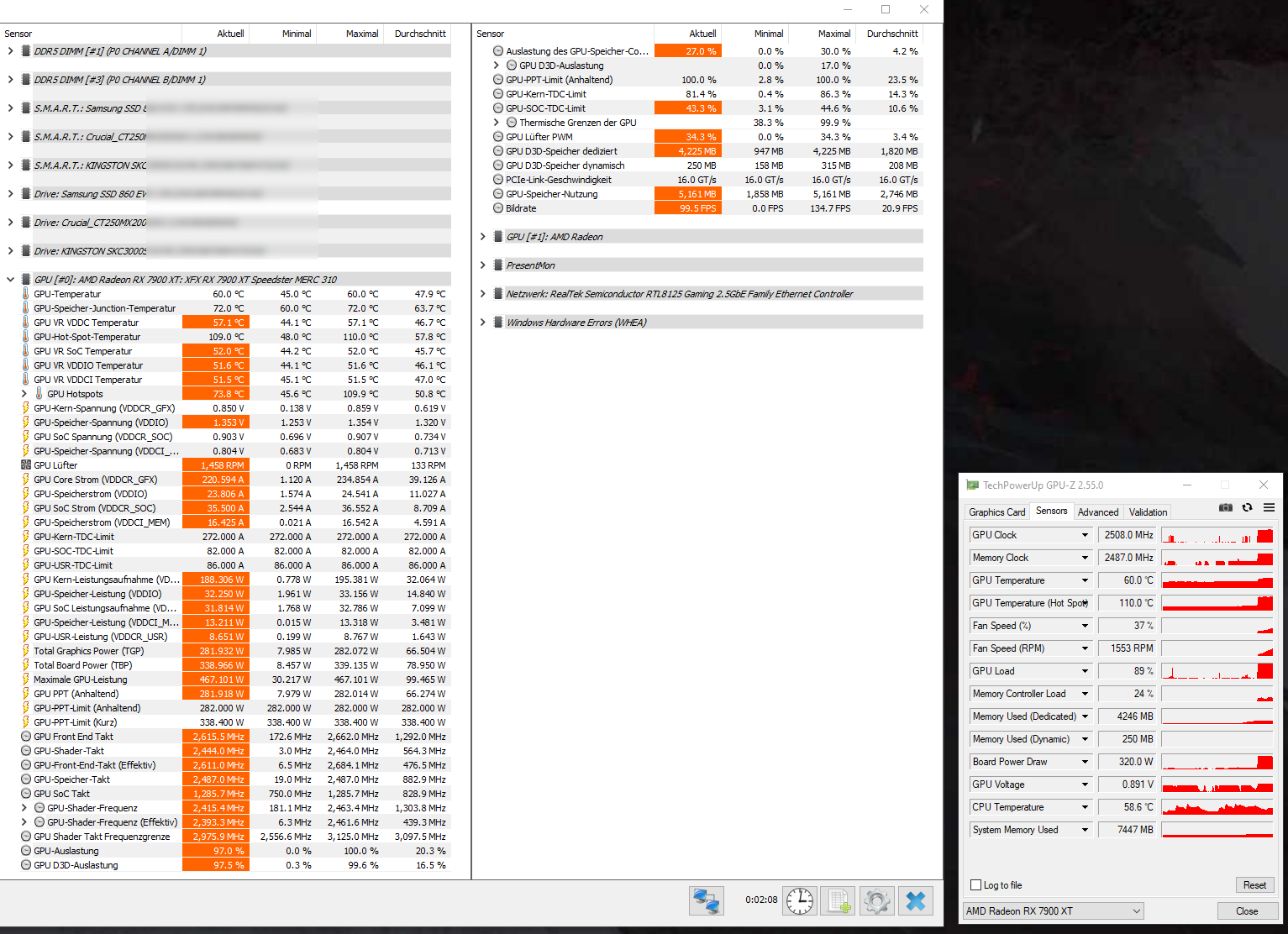
Task: Click the chip icon of GPU [#0] AMD Radeon RX 7900 XT
Action: click(x=26, y=280)
